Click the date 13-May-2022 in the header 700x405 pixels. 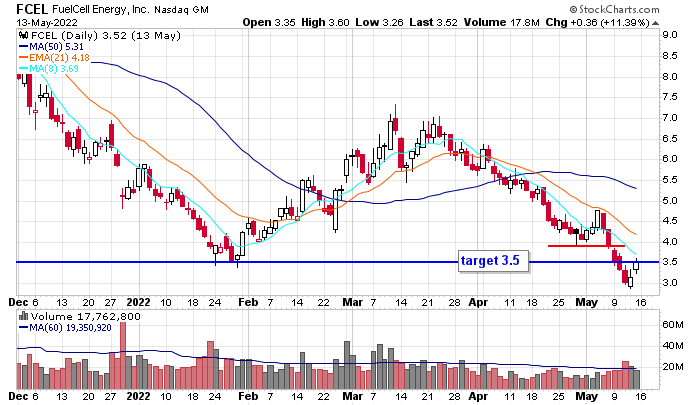click(47, 22)
